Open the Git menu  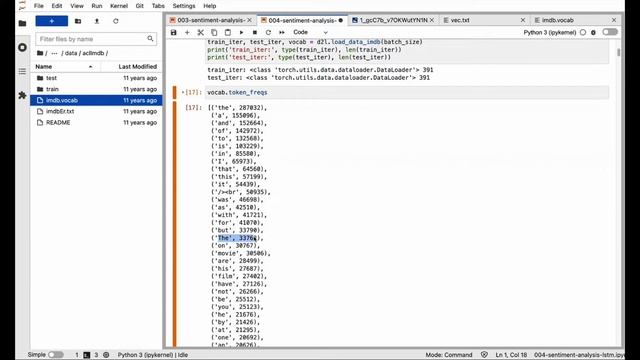140,6
